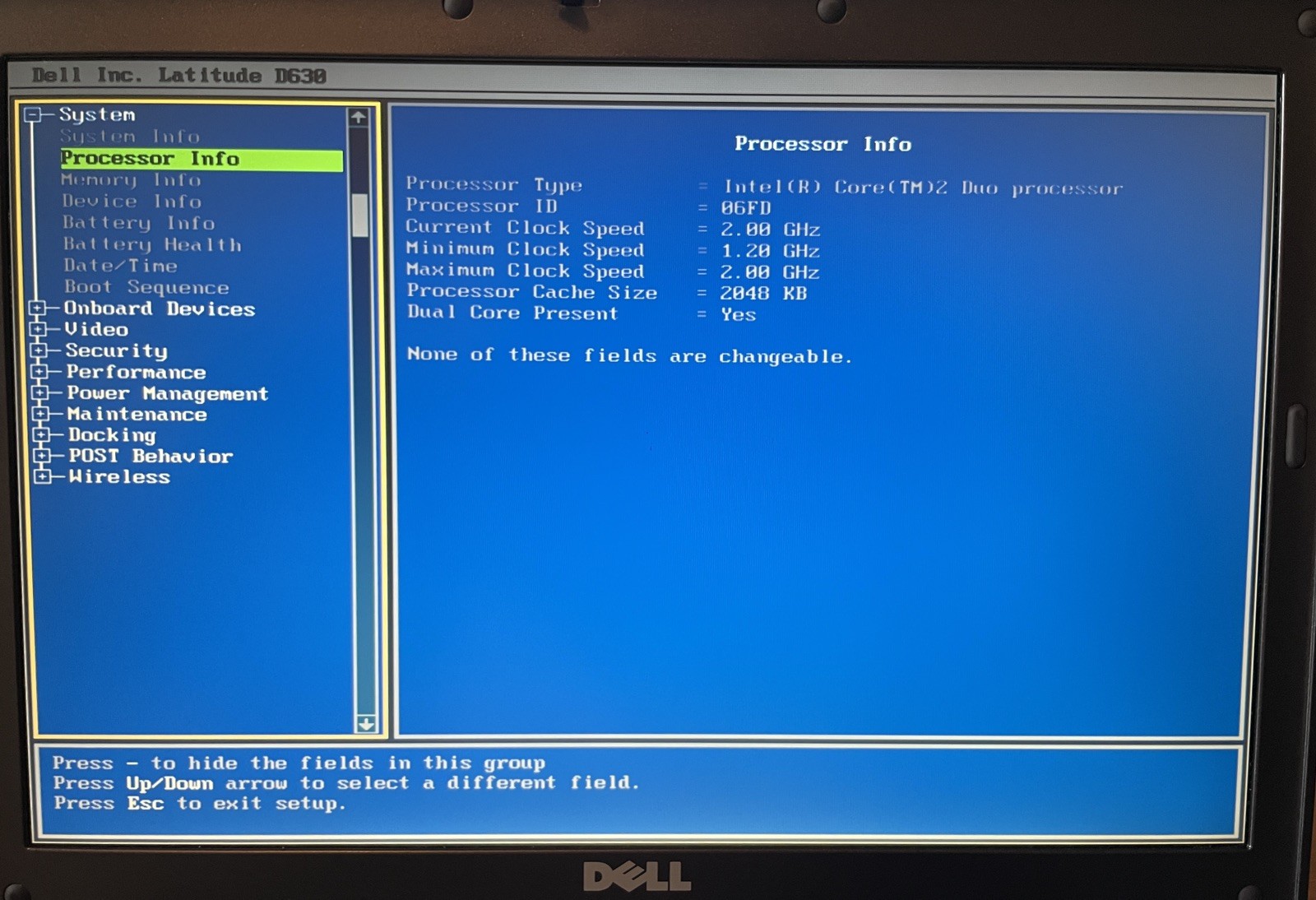The width and height of the screenshot is (1316, 900).
Task: Click the Current Clock Speed 2.00 GHz value
Action: (x=771, y=230)
